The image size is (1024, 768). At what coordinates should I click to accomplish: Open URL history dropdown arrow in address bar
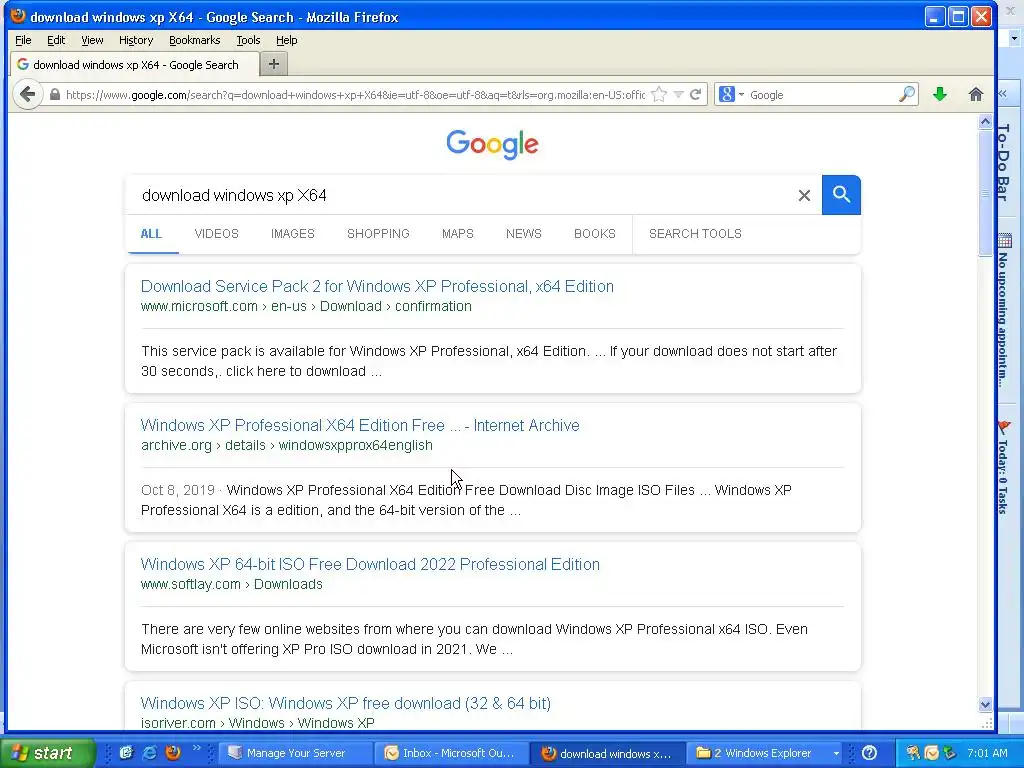coord(679,95)
